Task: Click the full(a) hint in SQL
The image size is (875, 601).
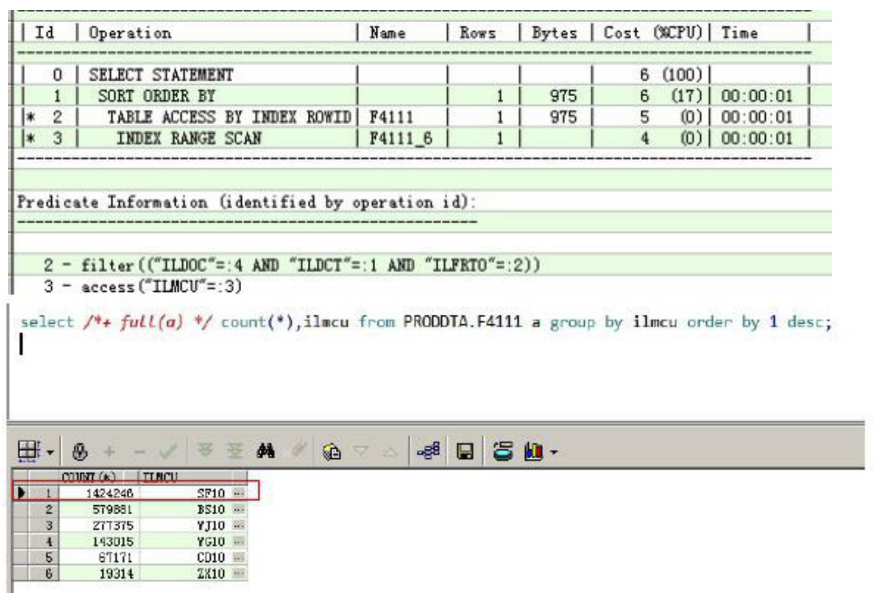Action: pos(151,322)
